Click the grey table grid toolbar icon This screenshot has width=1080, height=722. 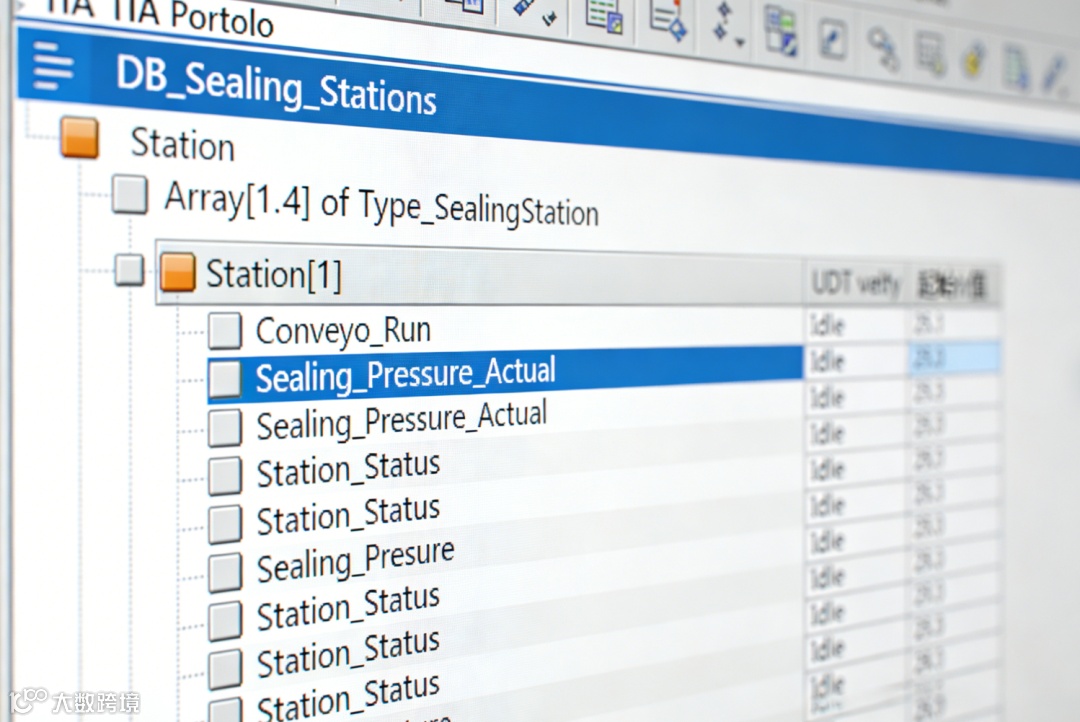point(930,54)
